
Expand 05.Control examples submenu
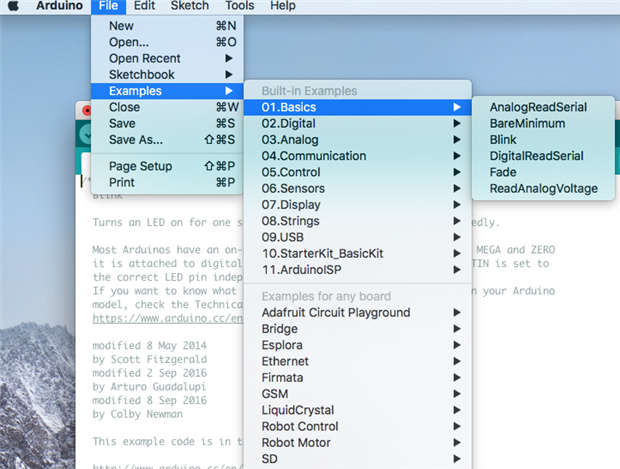(357, 172)
